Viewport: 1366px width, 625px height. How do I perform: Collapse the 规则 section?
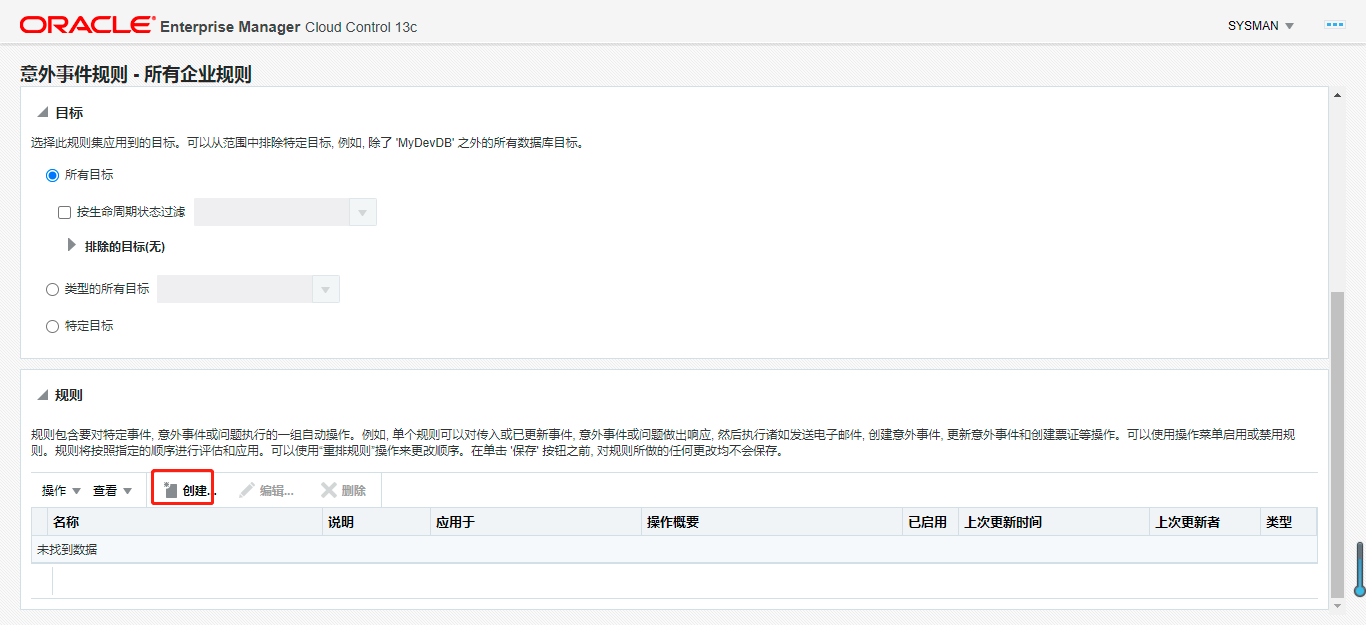coord(43,395)
